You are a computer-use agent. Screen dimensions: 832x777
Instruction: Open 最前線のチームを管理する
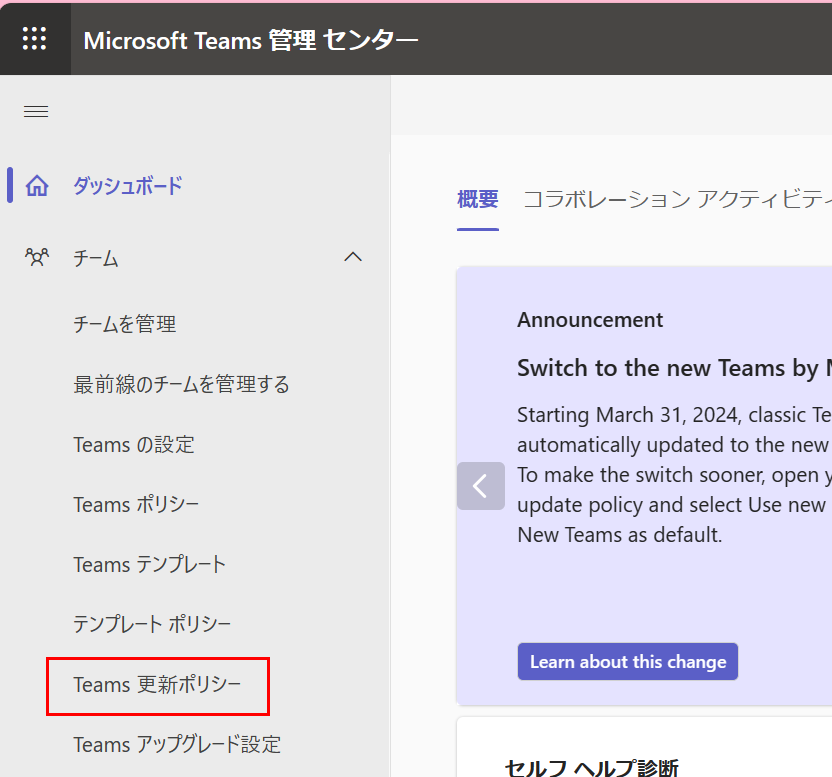click(x=181, y=384)
